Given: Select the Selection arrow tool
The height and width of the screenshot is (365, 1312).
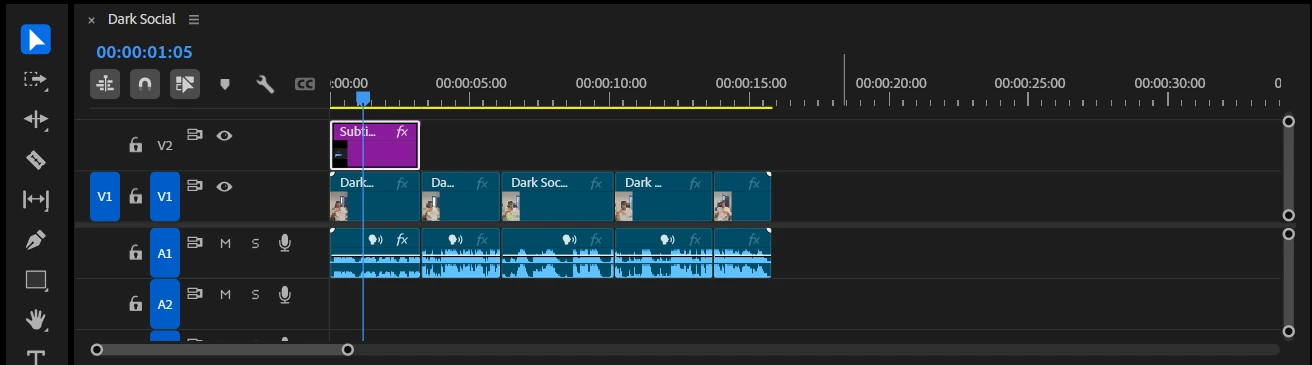Looking at the screenshot, I should pyautogui.click(x=36, y=39).
